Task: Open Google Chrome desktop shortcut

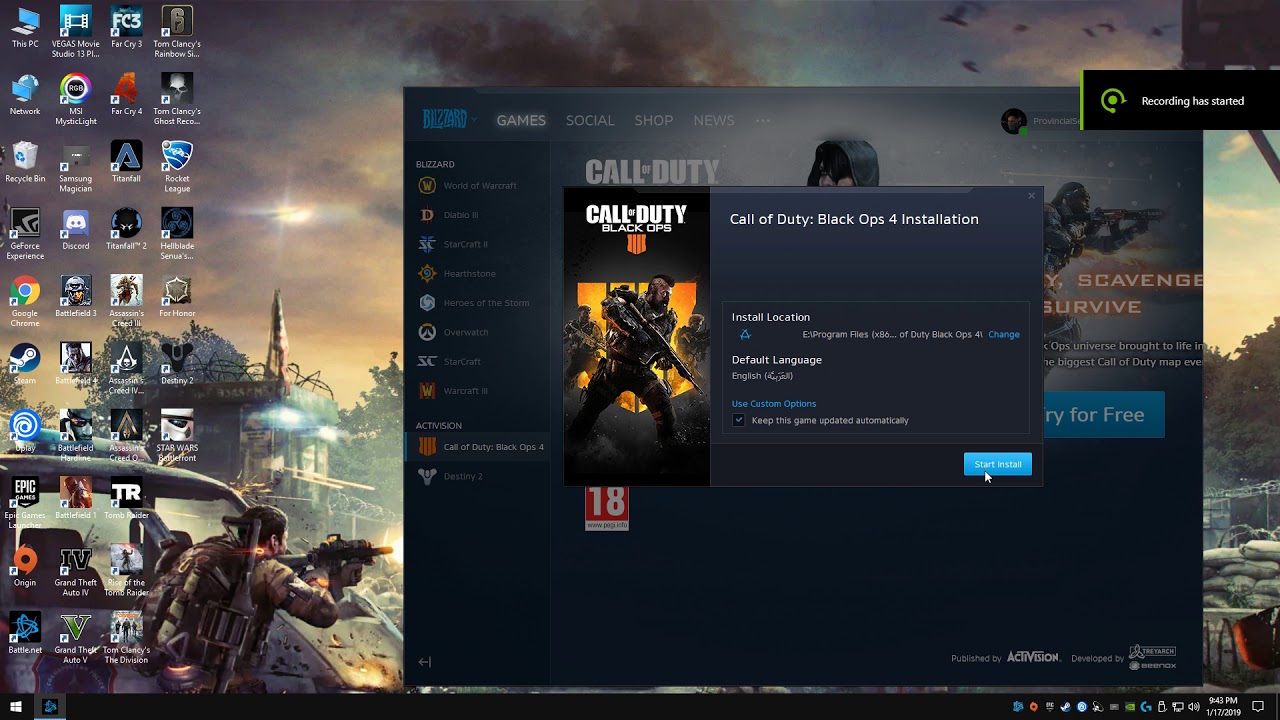Action: 25,302
